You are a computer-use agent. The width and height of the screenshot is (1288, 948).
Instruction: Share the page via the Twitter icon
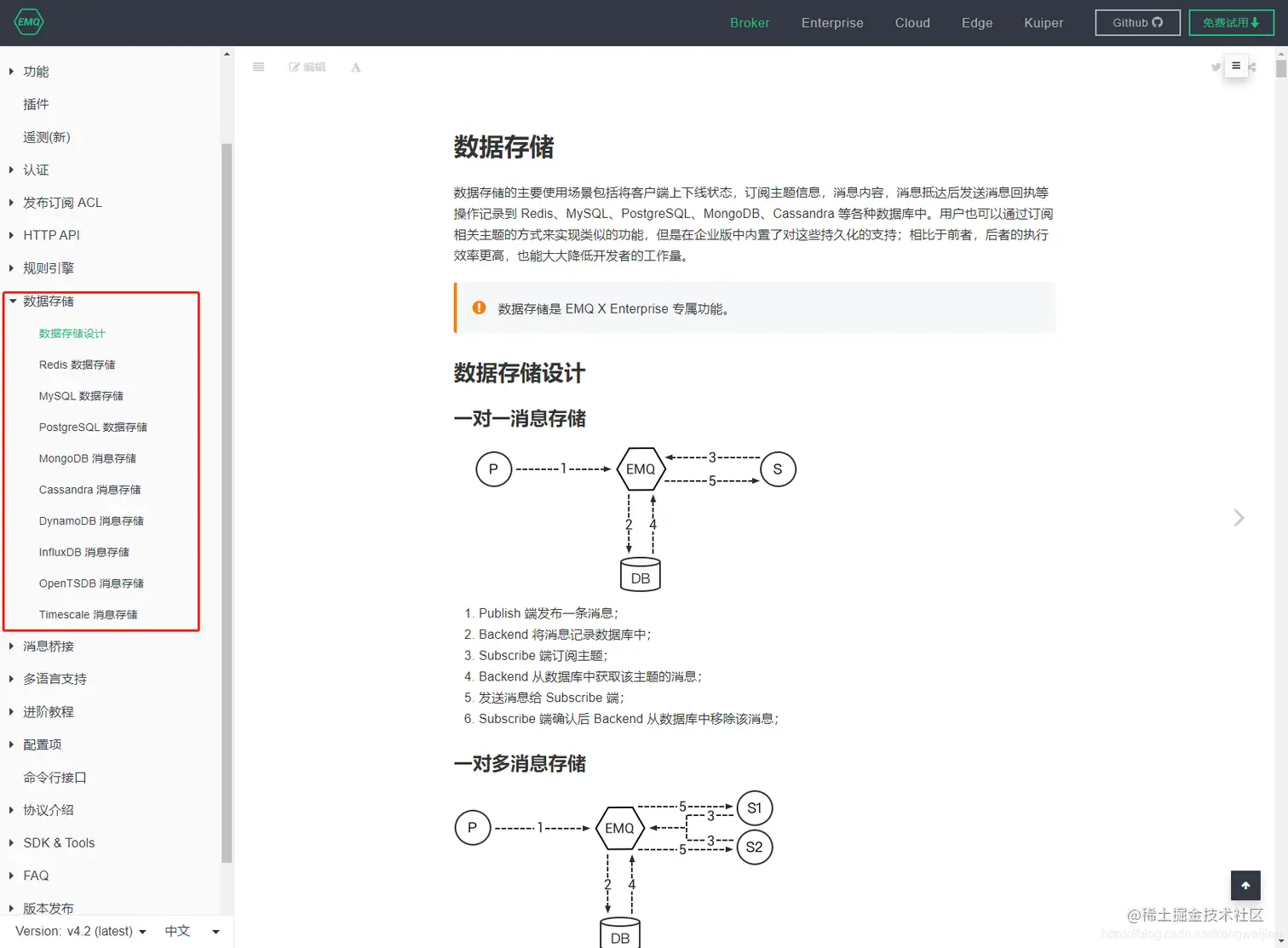[1216, 66]
